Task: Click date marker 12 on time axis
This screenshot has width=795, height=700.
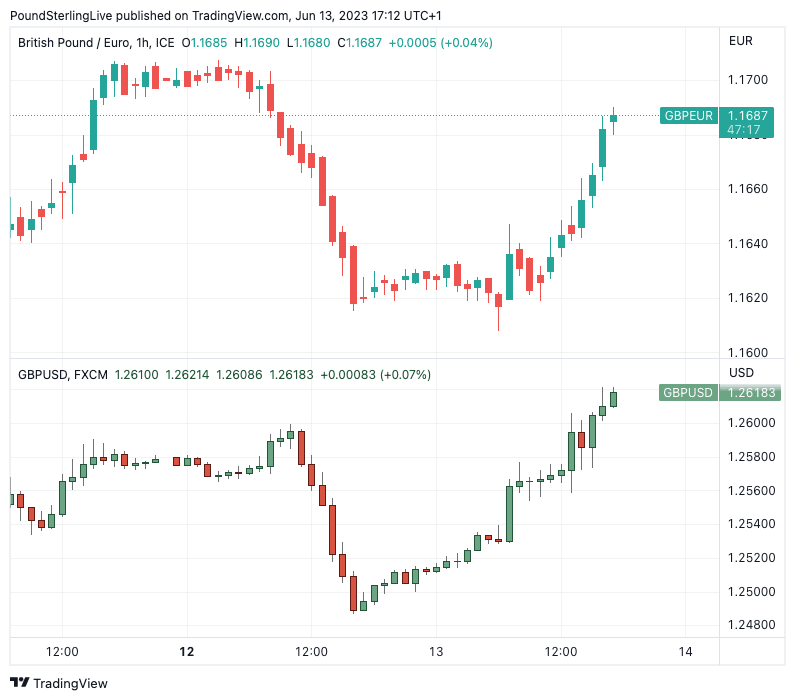Action: pos(186,651)
